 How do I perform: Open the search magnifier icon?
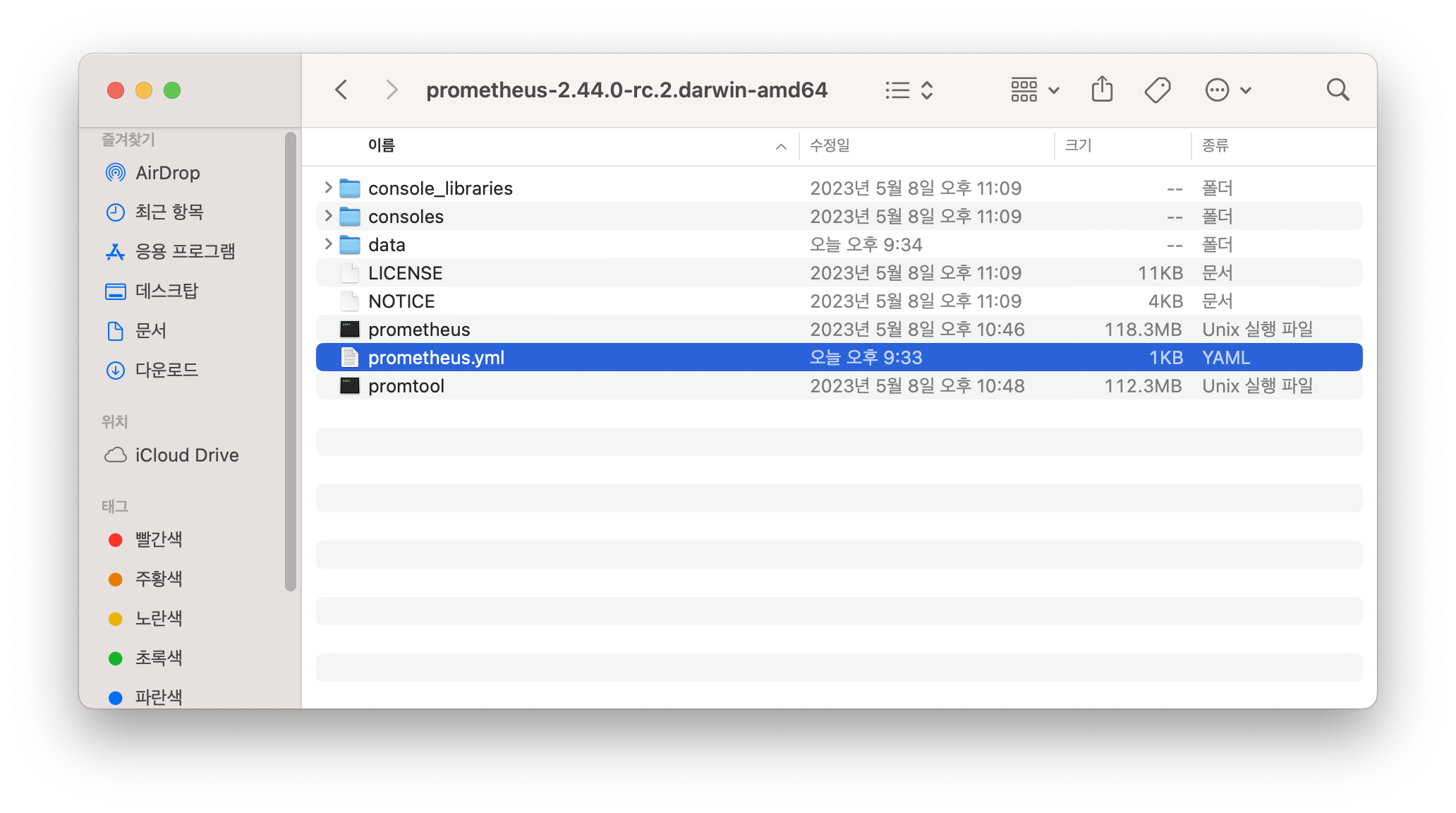1337,90
